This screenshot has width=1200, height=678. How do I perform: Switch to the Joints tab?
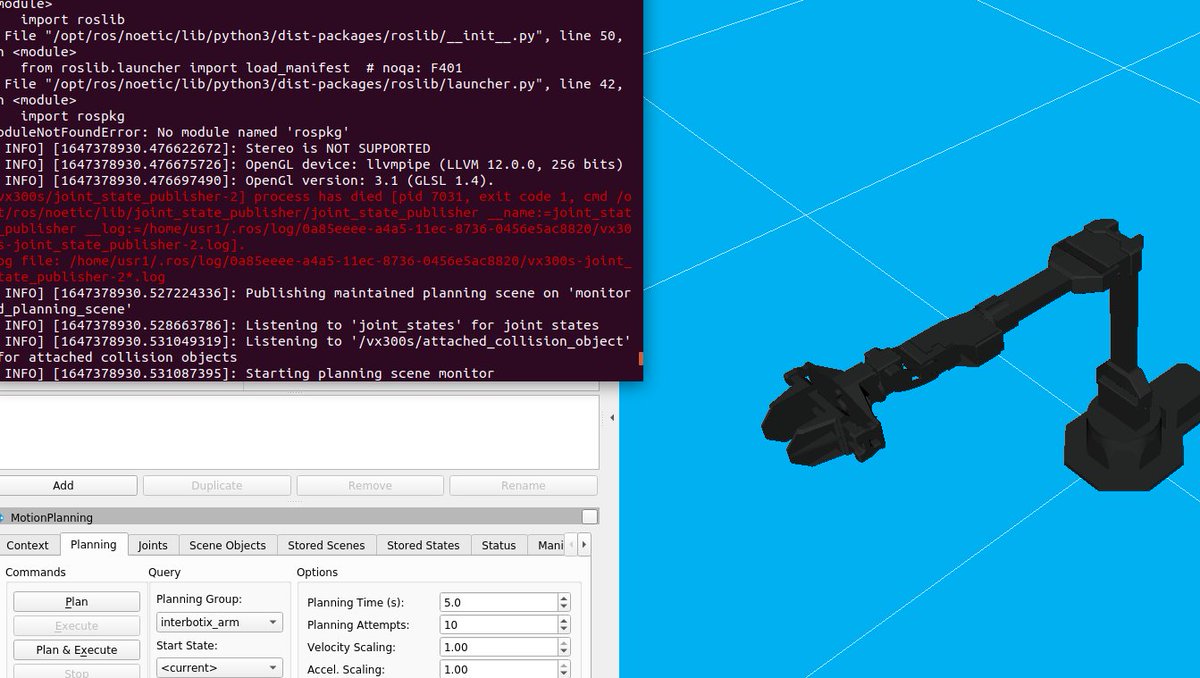click(153, 545)
